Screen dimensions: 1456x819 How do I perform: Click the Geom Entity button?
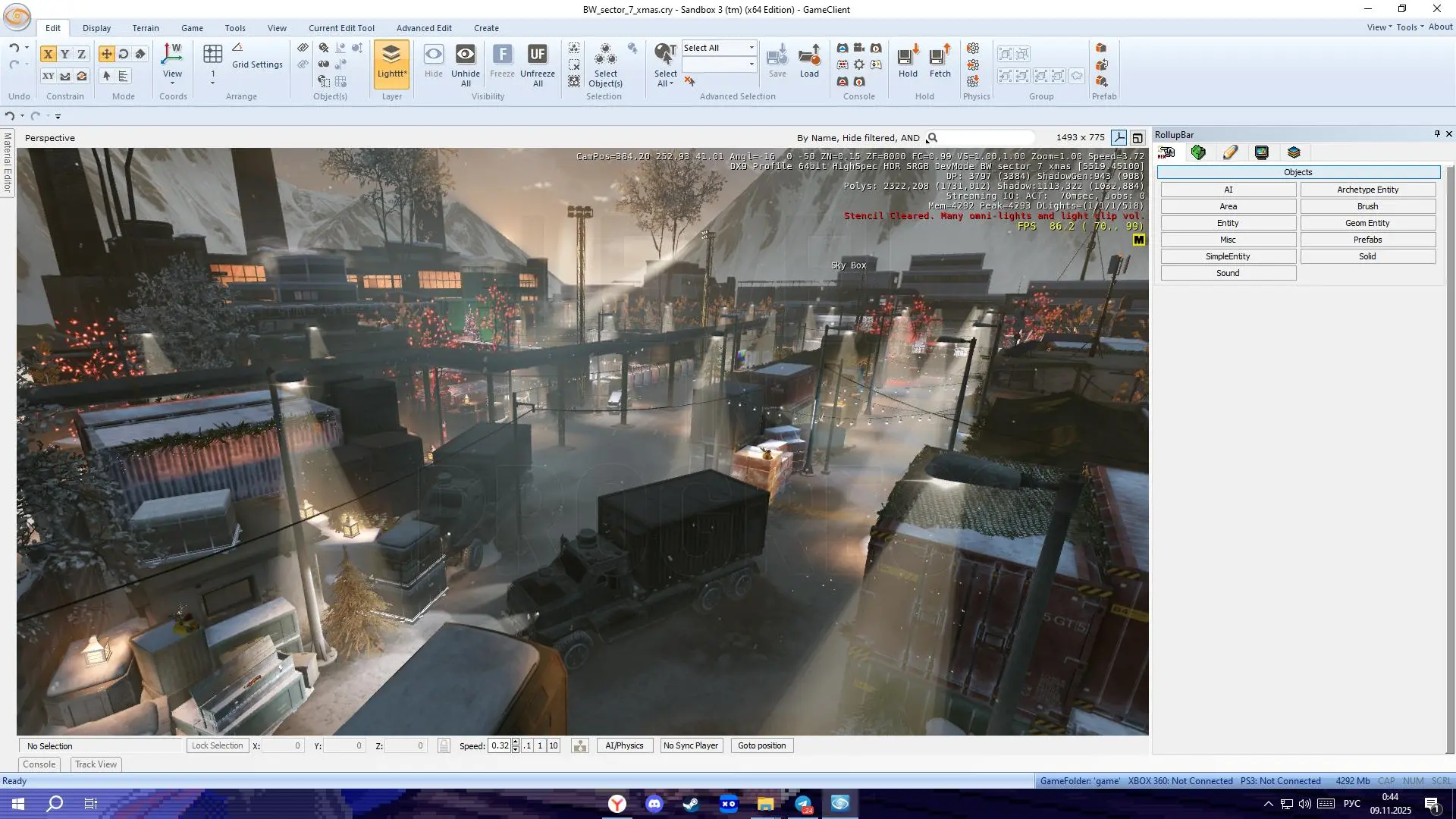coord(1368,223)
